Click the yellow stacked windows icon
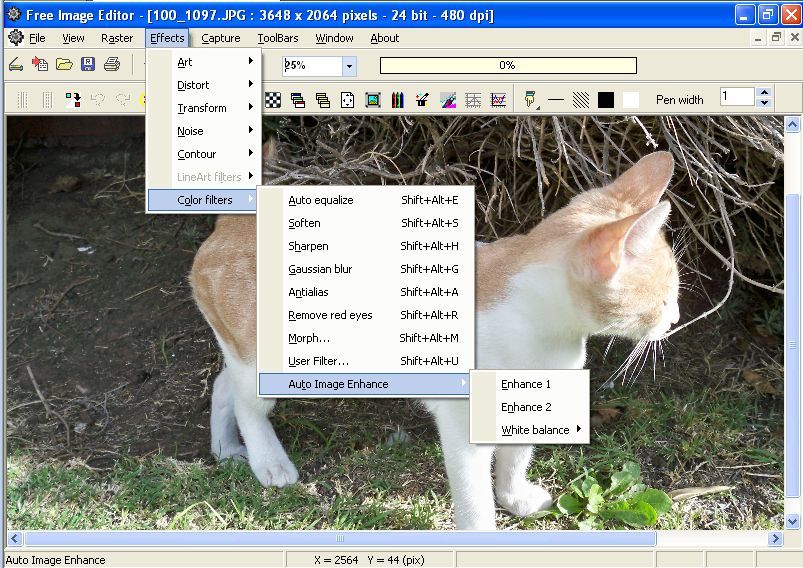803x568 pixels. click(323, 100)
